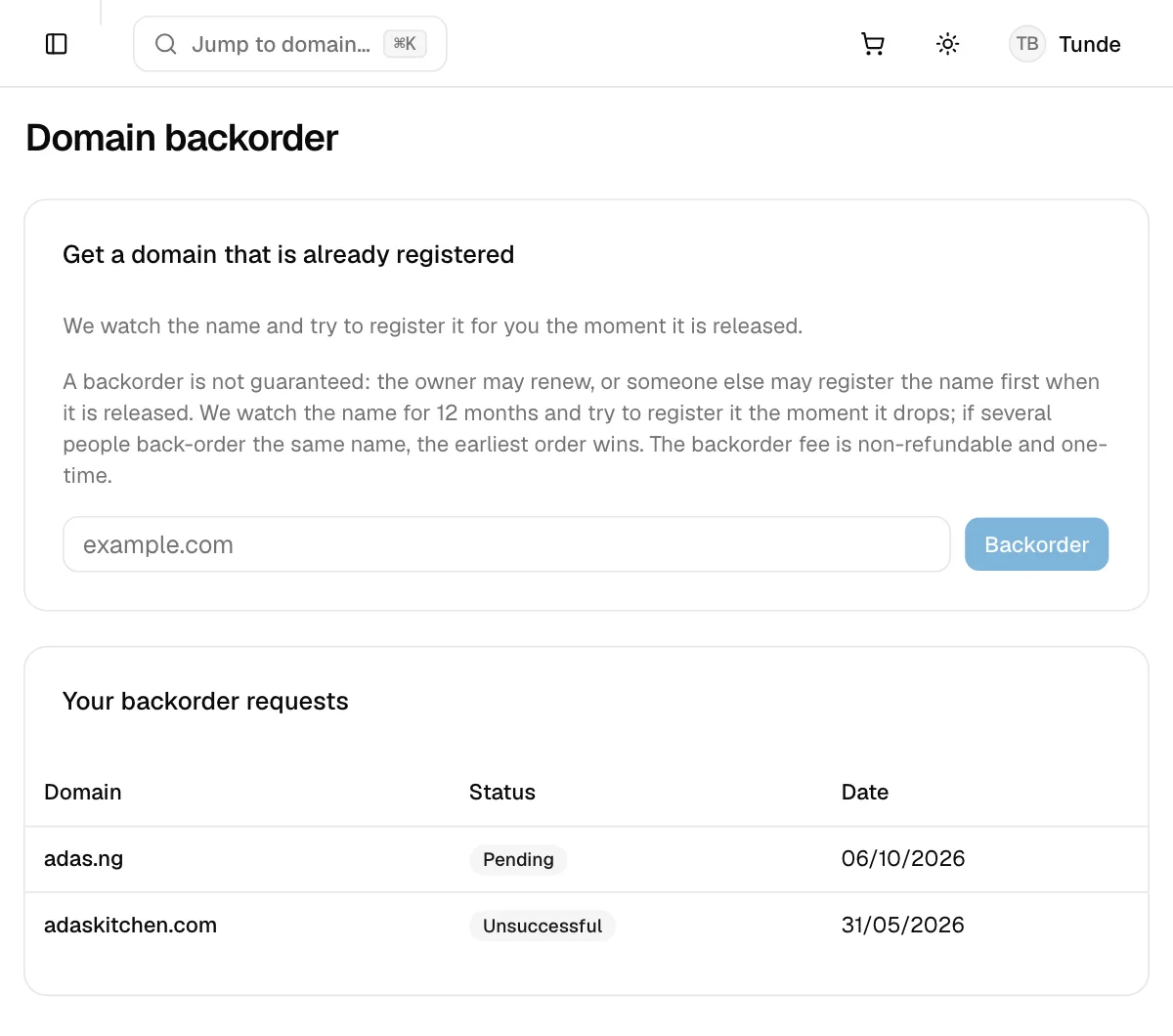The width and height of the screenshot is (1173, 1036).
Task: Click the example.com domain input field
Action: (506, 544)
